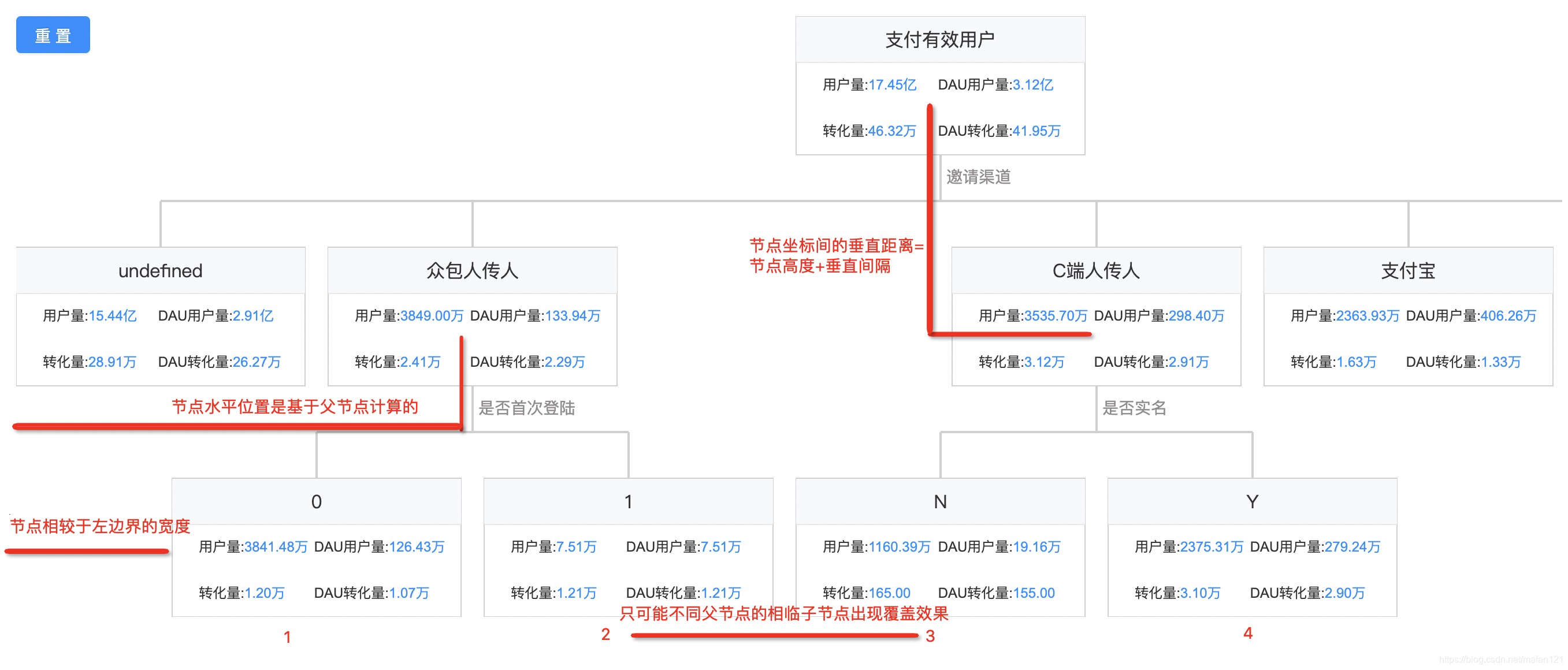
Task: Open the 支付宝 node header
Action: [1408, 270]
